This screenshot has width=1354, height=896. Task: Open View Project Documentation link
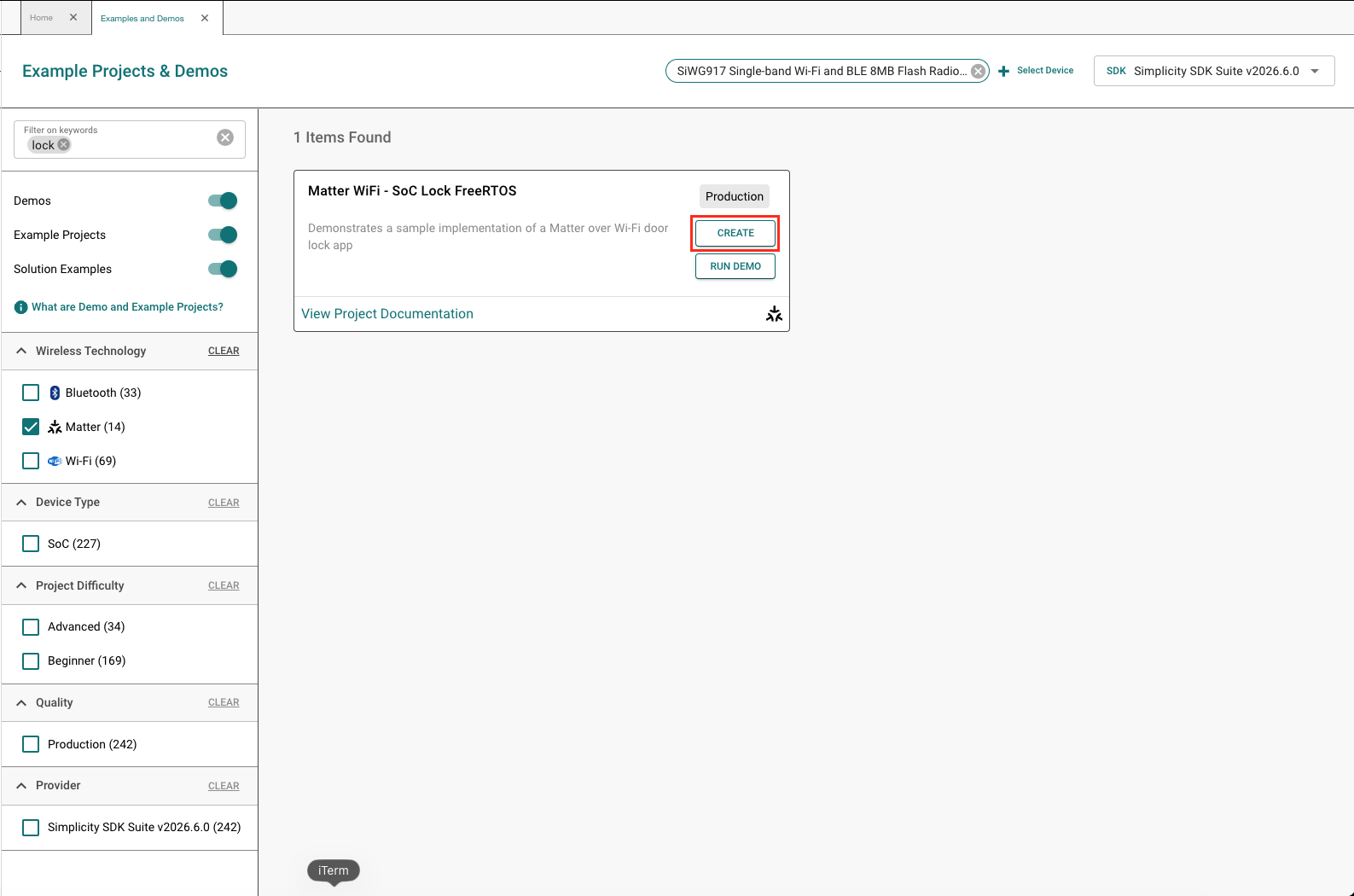[387, 314]
